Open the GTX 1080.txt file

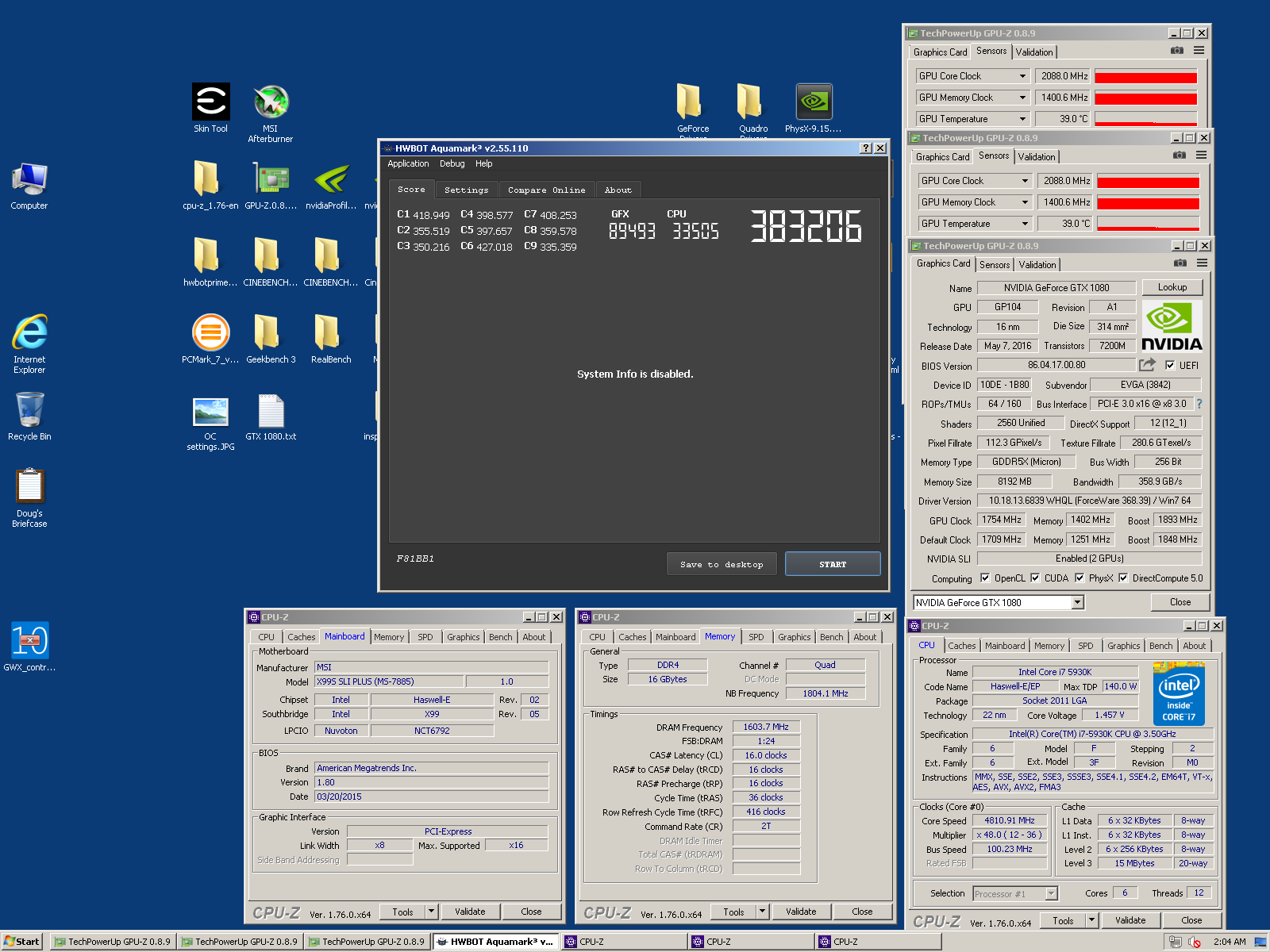[271, 417]
